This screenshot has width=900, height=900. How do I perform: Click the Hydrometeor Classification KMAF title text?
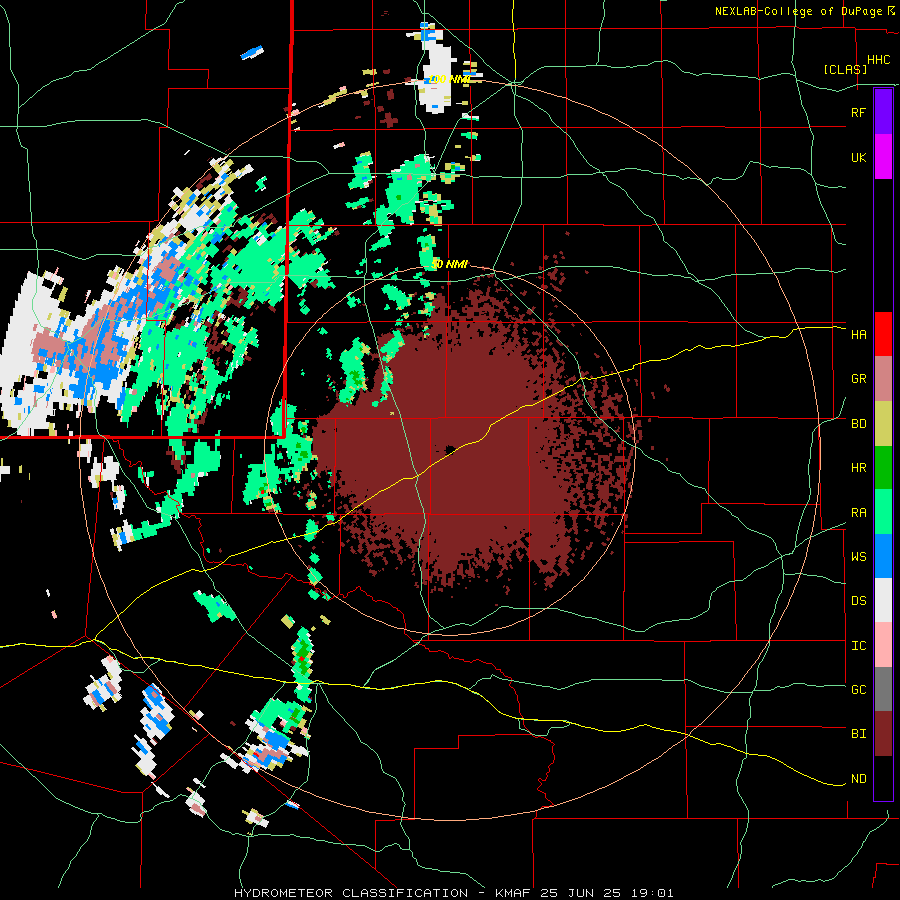[453, 893]
